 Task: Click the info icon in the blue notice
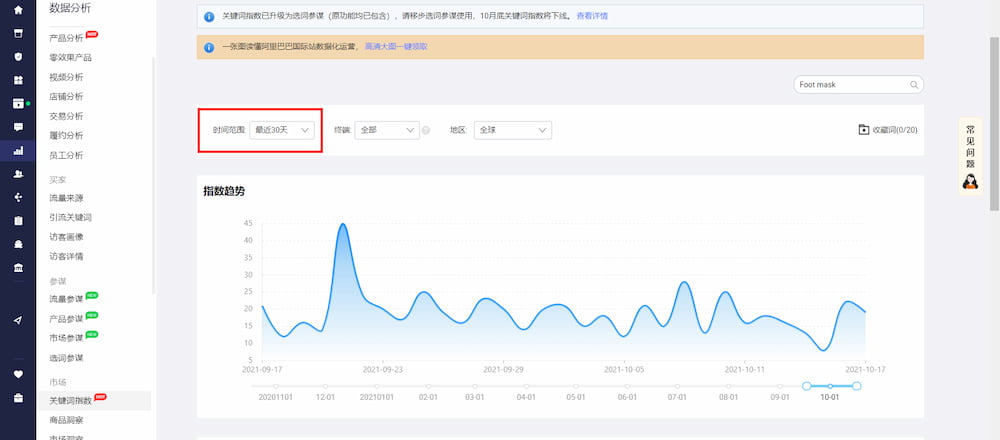[209, 17]
